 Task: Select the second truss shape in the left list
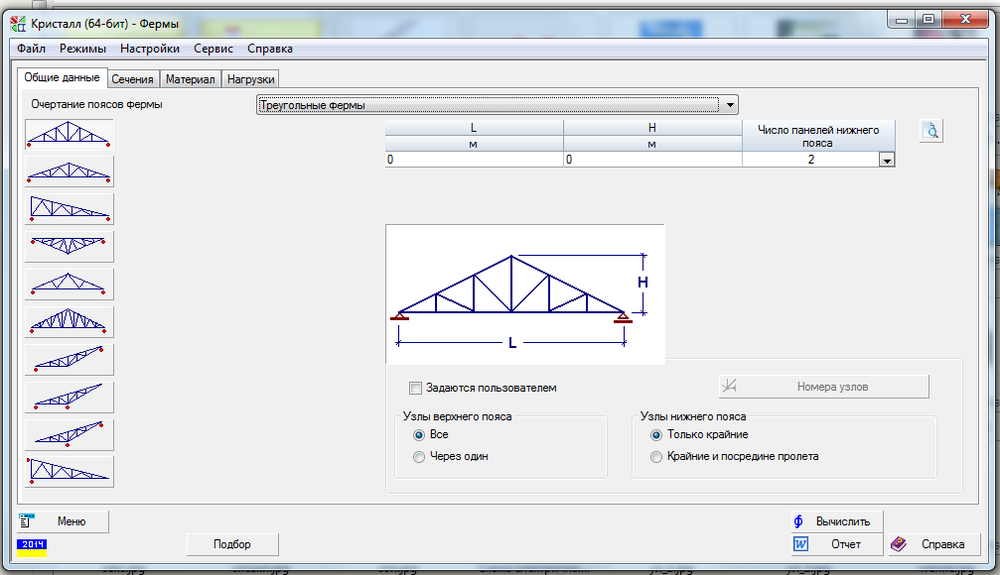(x=69, y=172)
